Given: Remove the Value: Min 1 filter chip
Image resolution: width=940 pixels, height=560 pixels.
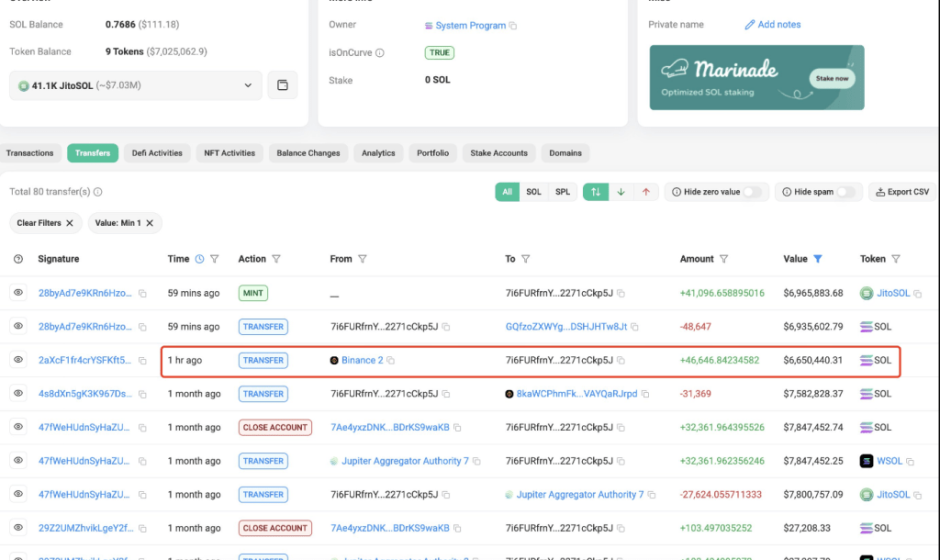Looking at the screenshot, I should pos(149,223).
